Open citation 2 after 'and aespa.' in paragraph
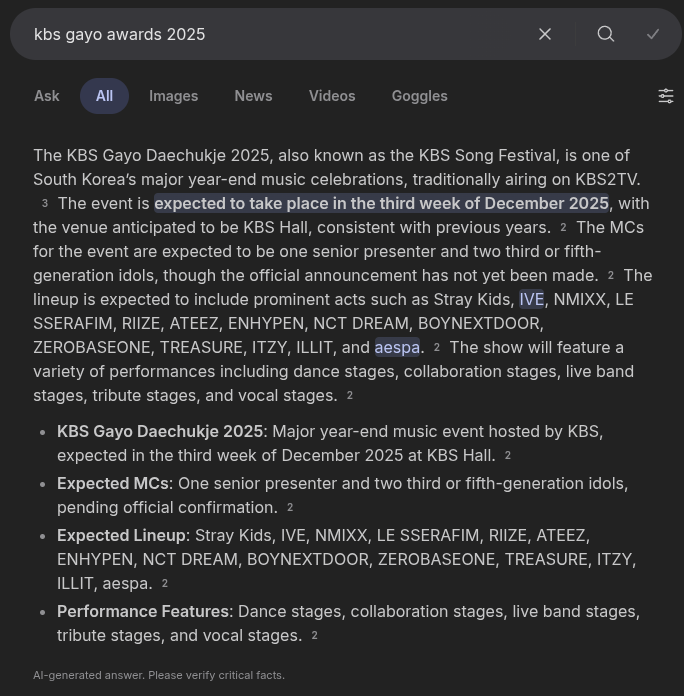 click(437, 347)
